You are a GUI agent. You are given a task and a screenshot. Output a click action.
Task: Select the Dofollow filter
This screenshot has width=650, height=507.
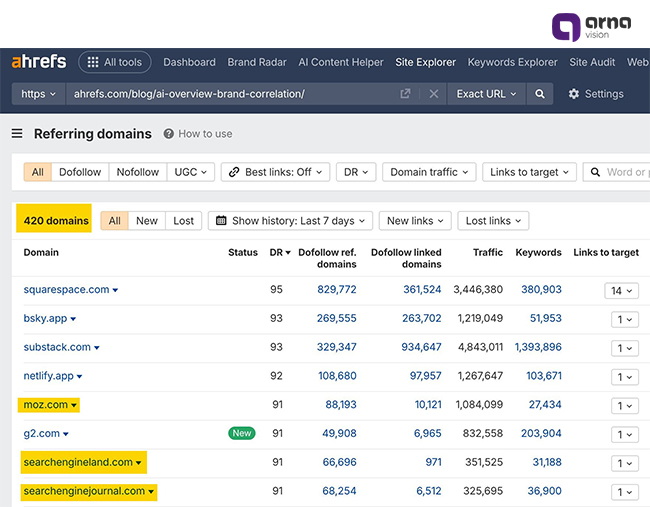pos(80,172)
